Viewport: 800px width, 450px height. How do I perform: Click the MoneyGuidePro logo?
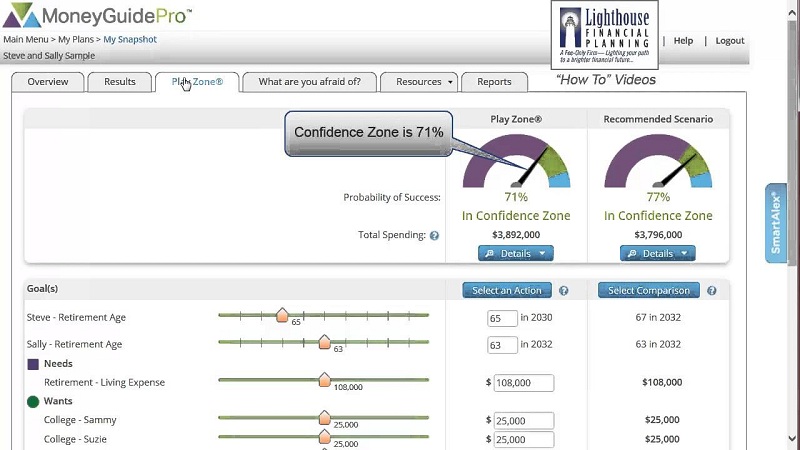[97, 15]
